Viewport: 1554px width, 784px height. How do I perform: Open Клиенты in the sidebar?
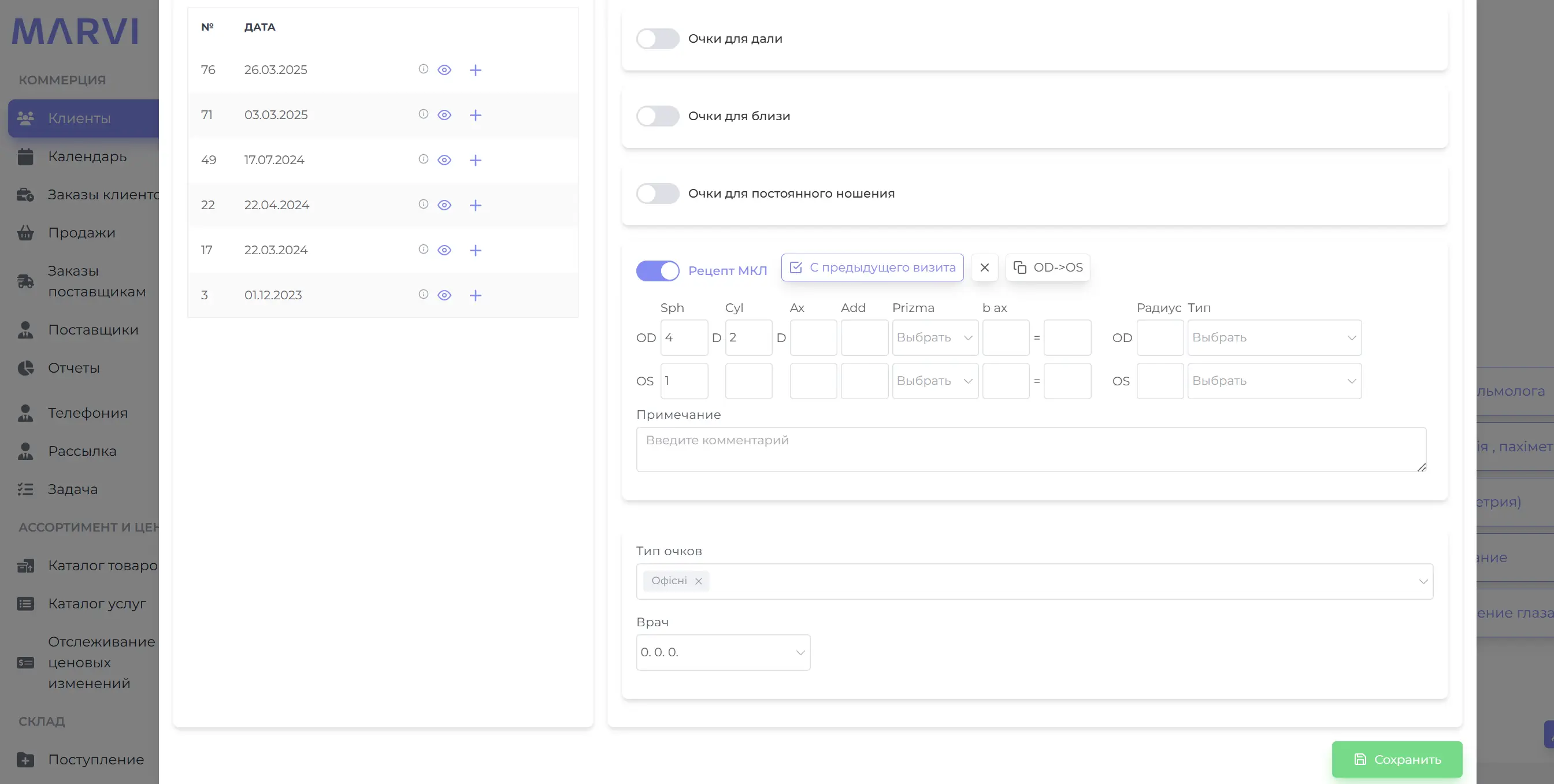coord(83,118)
